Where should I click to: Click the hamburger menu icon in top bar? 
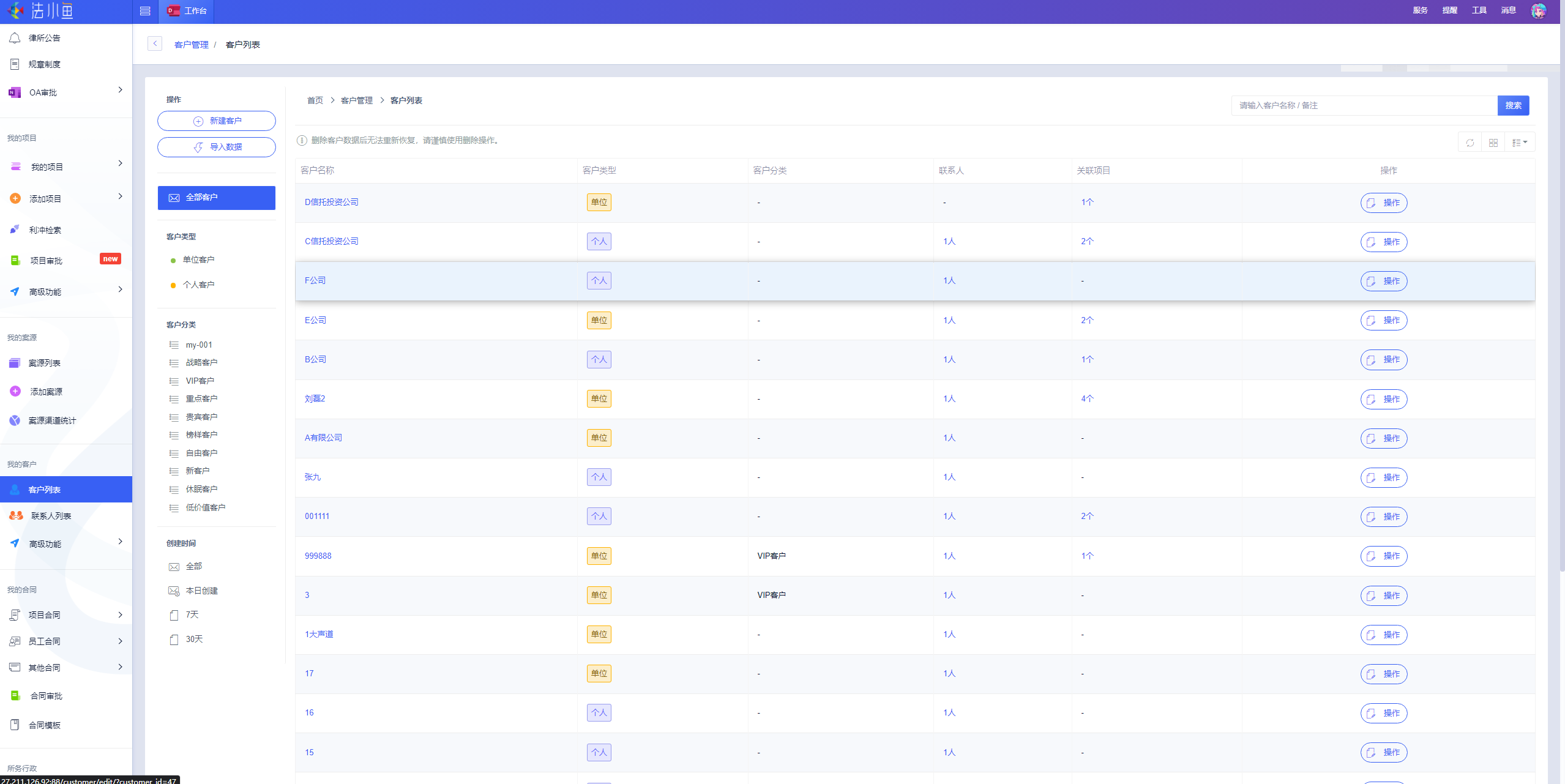pos(145,11)
